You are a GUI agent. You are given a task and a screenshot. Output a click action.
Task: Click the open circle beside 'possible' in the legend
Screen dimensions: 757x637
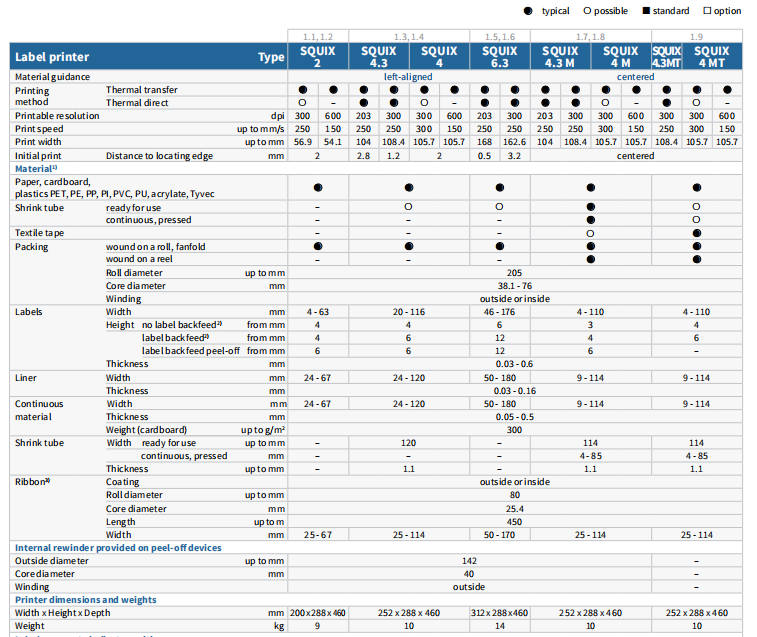click(587, 11)
